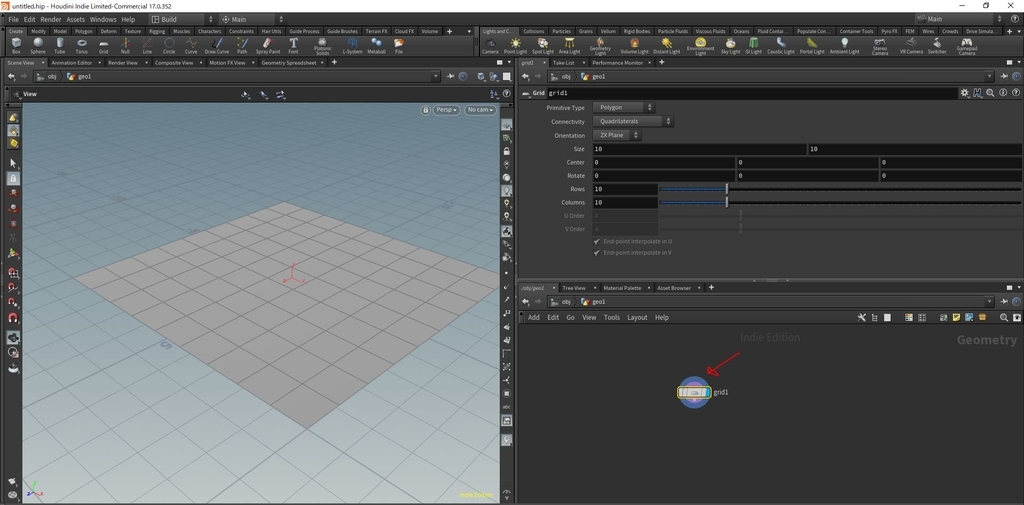The height and width of the screenshot is (505, 1024).
Task: Open network editor search magnifier
Action: 1004,318
